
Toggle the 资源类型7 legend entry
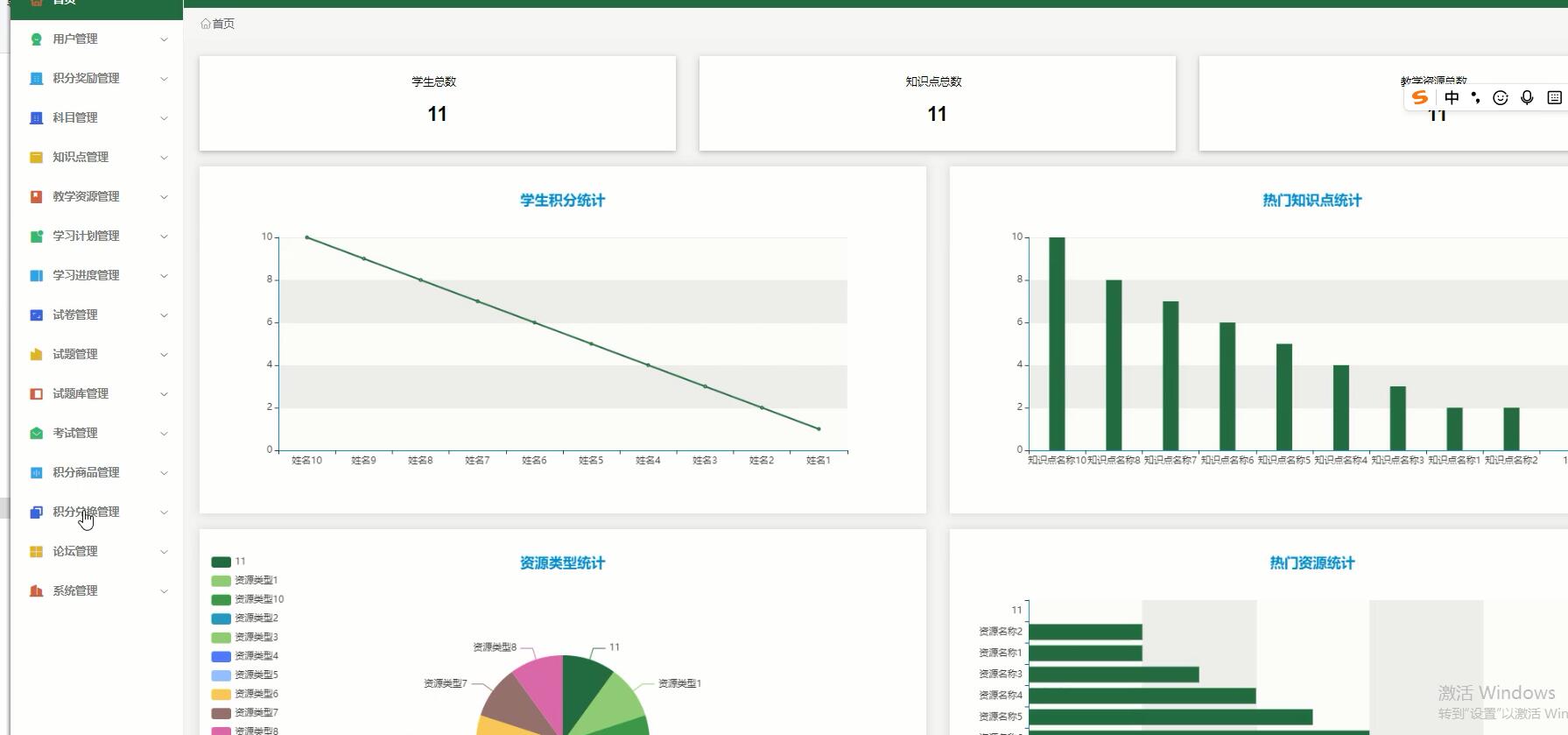coord(244,713)
